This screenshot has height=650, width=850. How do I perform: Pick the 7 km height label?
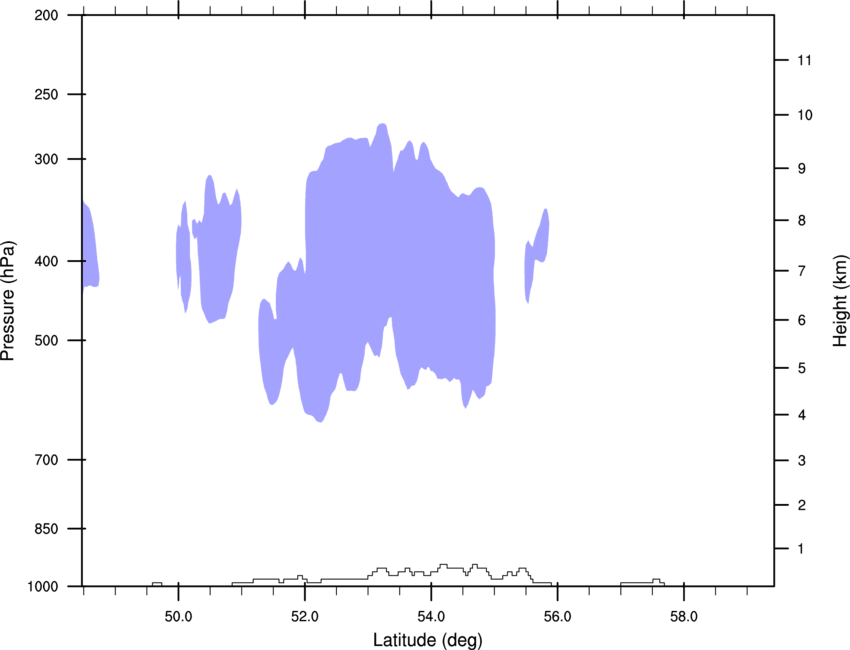click(x=802, y=271)
